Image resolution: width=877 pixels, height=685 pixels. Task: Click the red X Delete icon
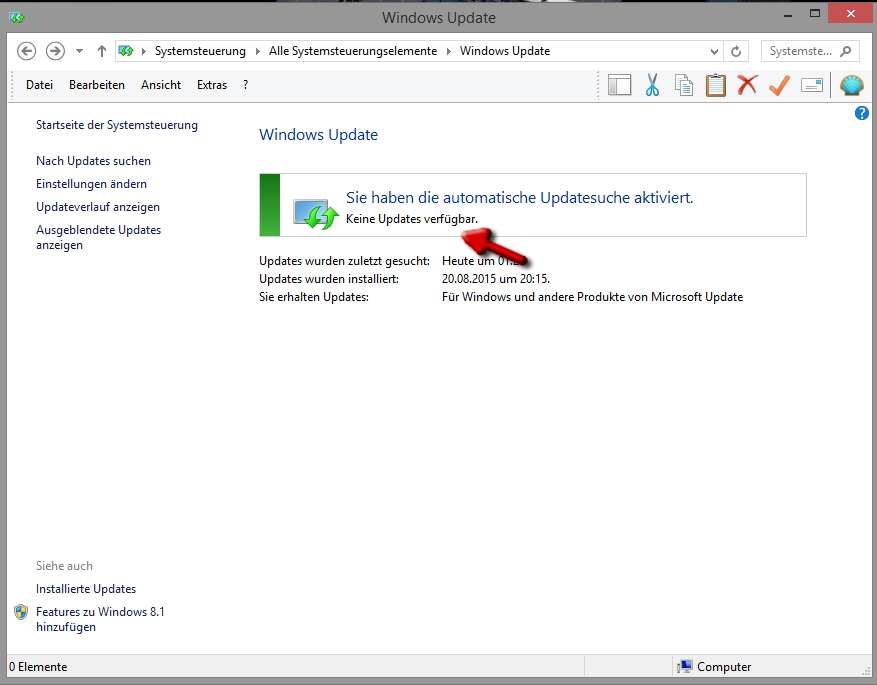pyautogui.click(x=747, y=86)
